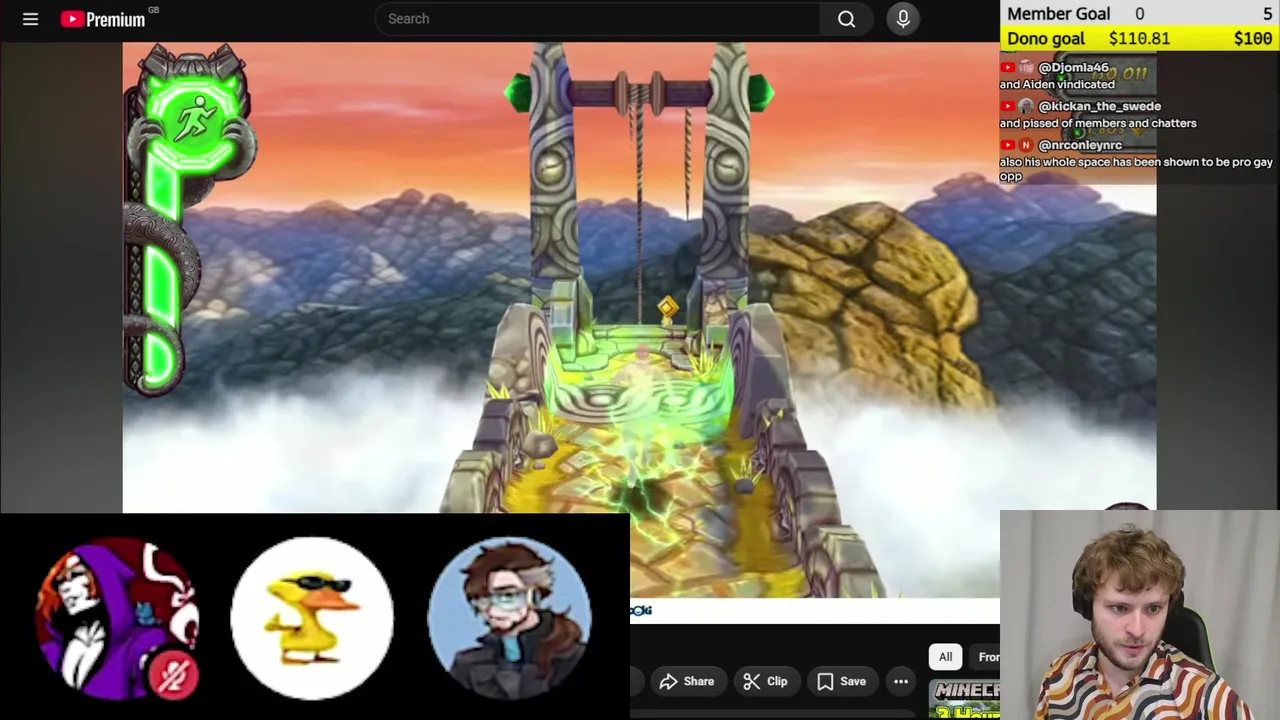Click the Dono goal $110.81 progress bar
The height and width of the screenshot is (720, 1280).
(1140, 38)
